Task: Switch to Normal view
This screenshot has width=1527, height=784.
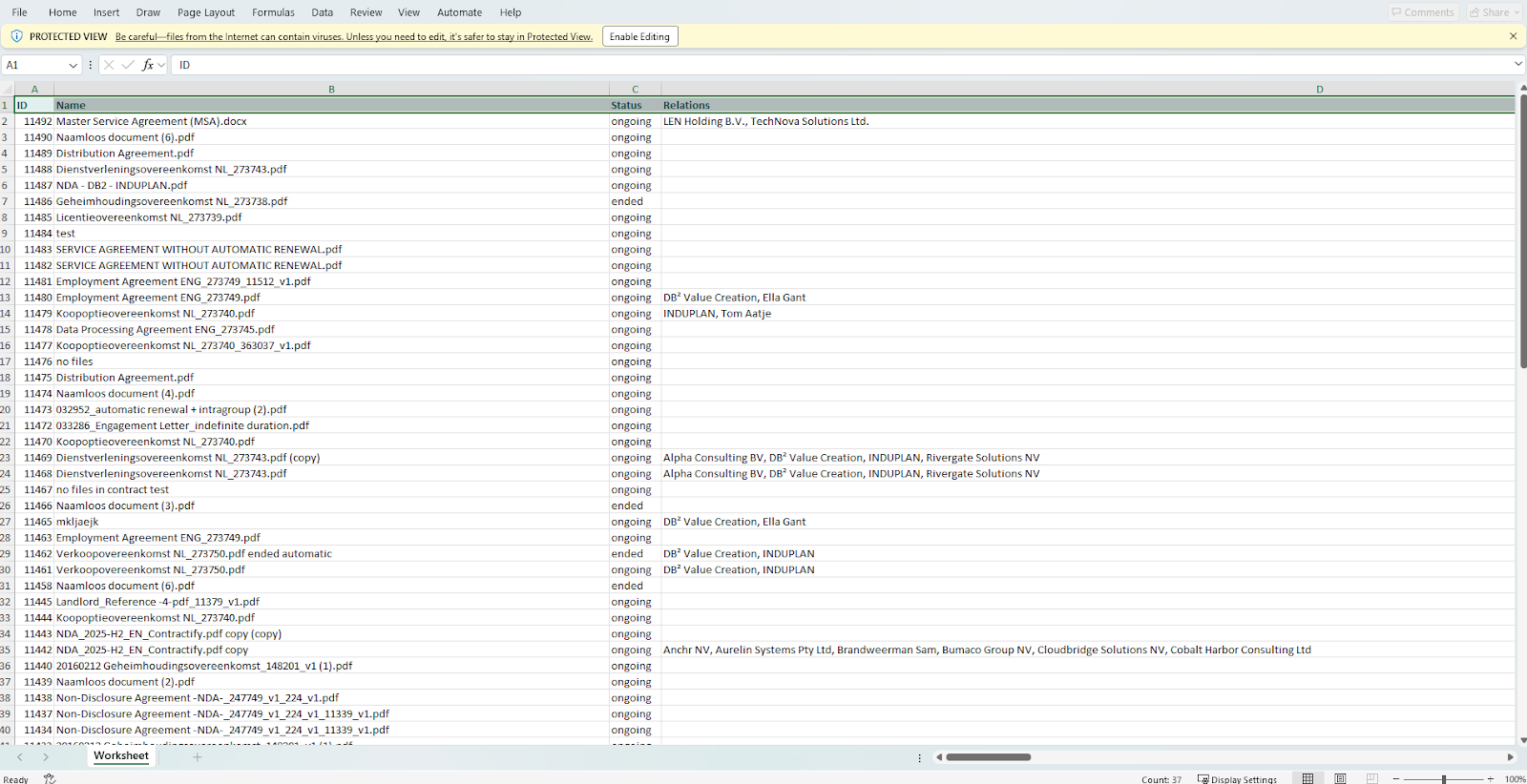Action: [x=1307, y=779]
